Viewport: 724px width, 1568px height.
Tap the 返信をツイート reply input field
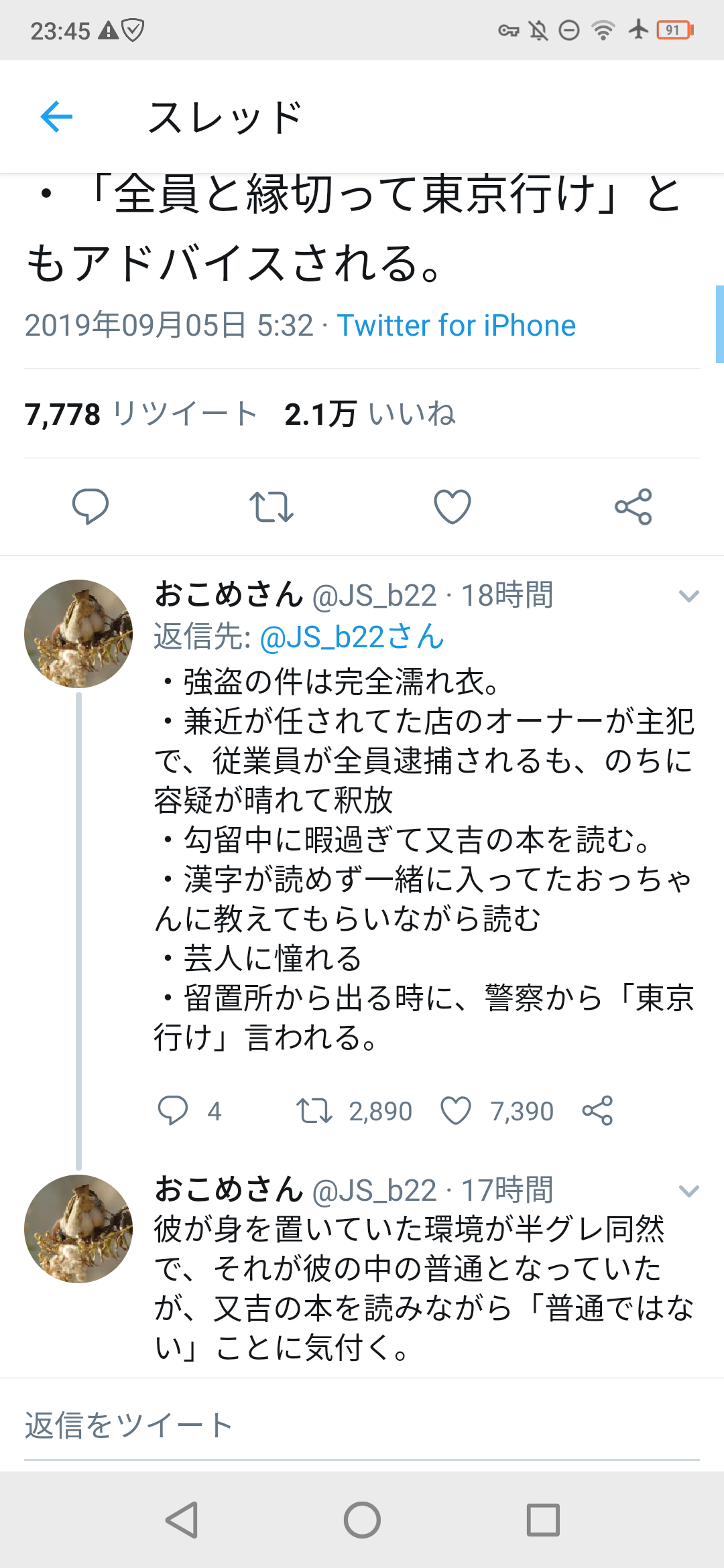point(362,1425)
